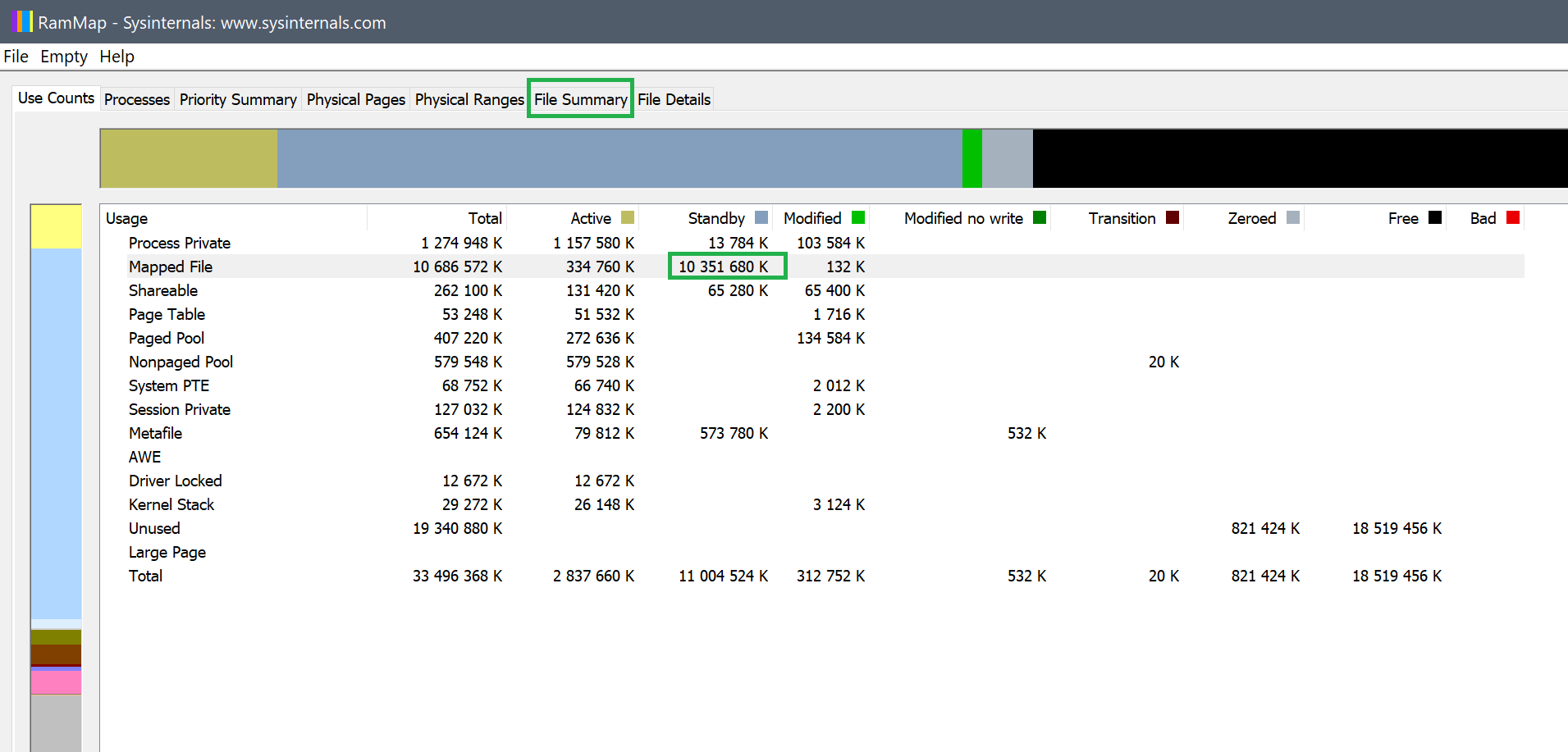
Task: Open the Priority Summary tab
Action: pyautogui.click(x=238, y=99)
